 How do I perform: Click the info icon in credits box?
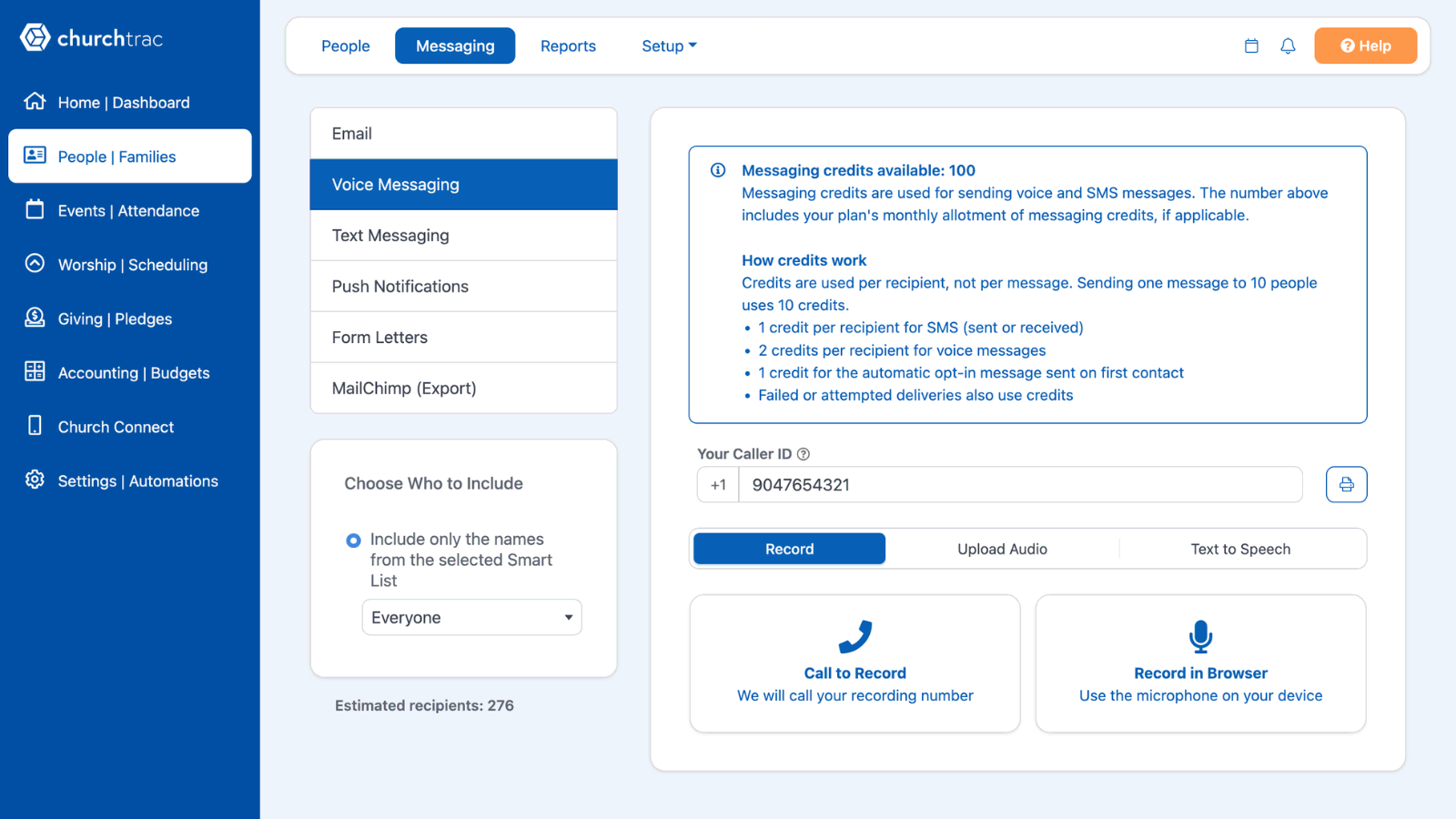pyautogui.click(x=718, y=170)
